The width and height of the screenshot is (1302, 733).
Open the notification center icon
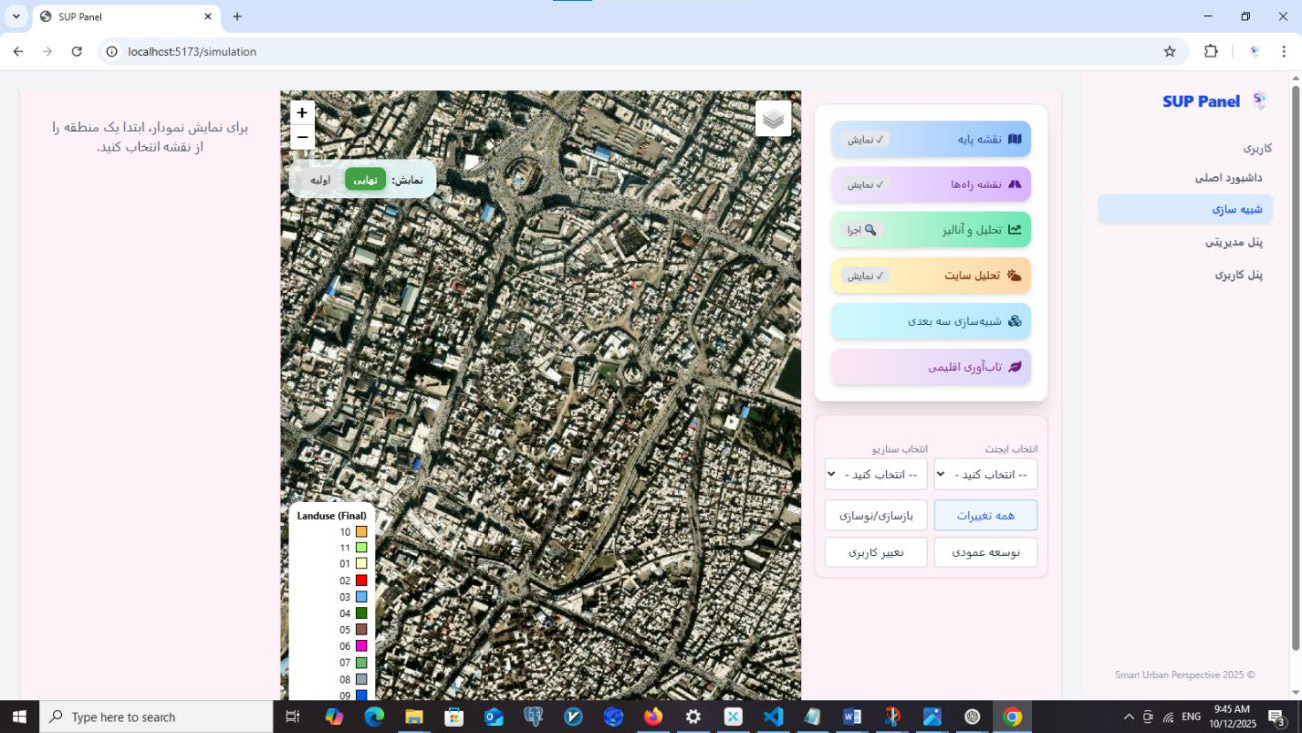[1277, 717]
